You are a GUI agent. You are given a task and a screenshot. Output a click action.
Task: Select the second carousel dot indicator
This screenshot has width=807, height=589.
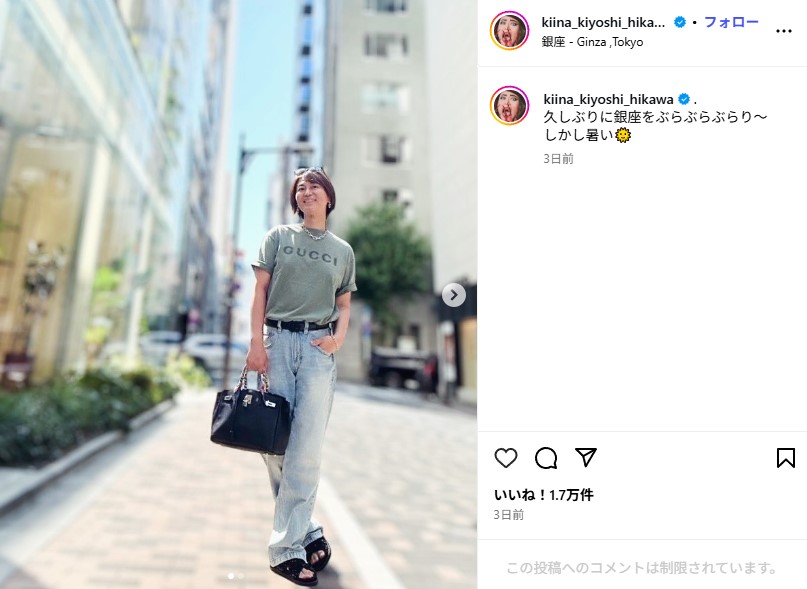tap(241, 576)
